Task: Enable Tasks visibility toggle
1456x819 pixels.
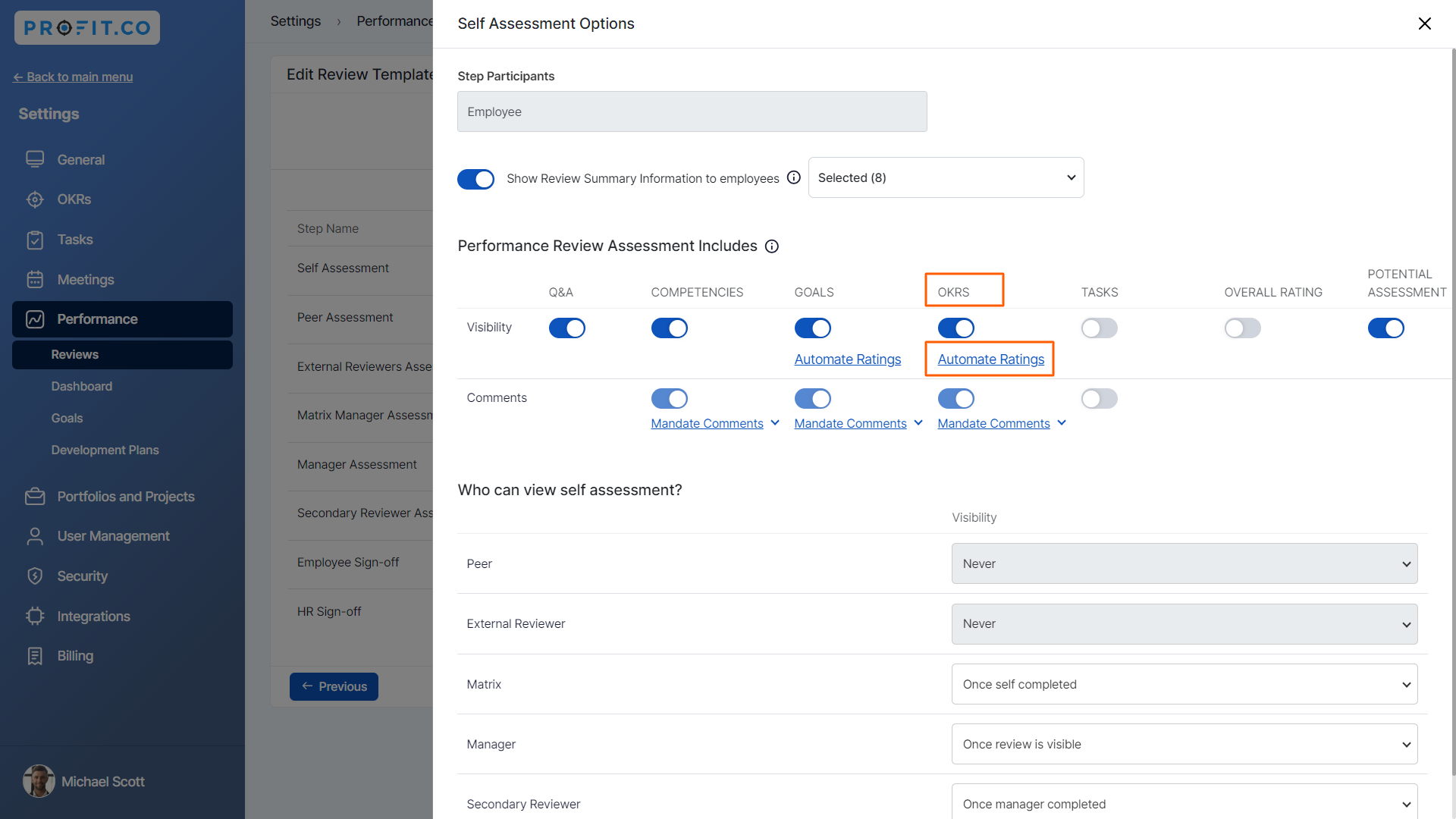Action: [x=1099, y=328]
